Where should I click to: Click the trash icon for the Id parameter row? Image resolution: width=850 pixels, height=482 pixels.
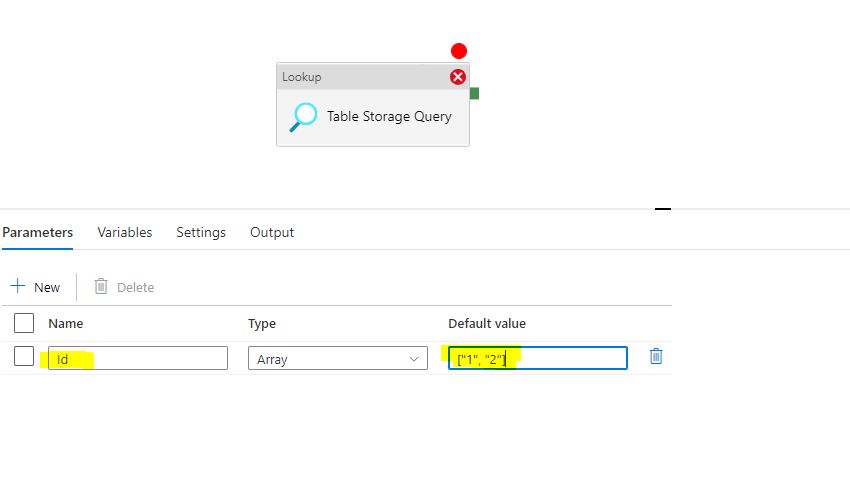pos(656,356)
